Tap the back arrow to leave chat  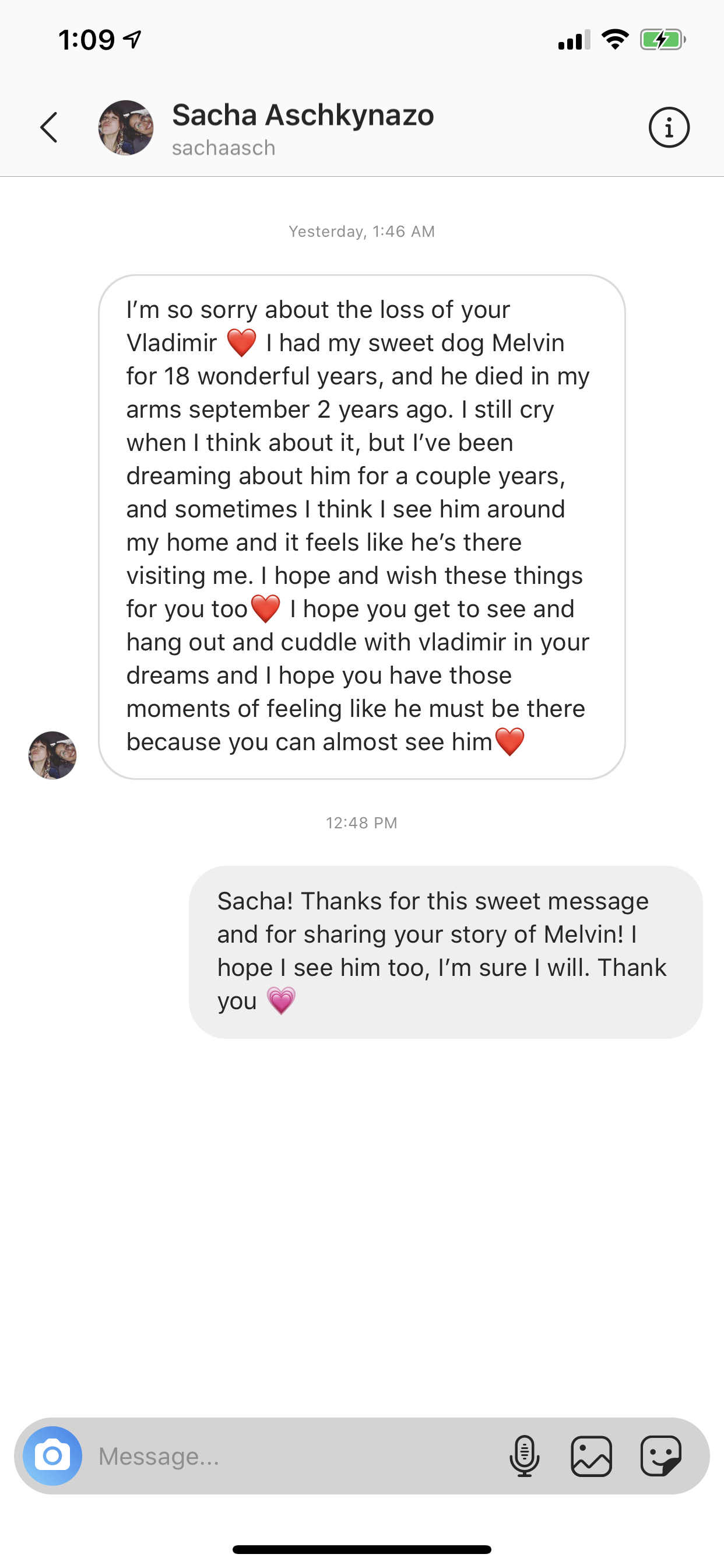pos(50,128)
